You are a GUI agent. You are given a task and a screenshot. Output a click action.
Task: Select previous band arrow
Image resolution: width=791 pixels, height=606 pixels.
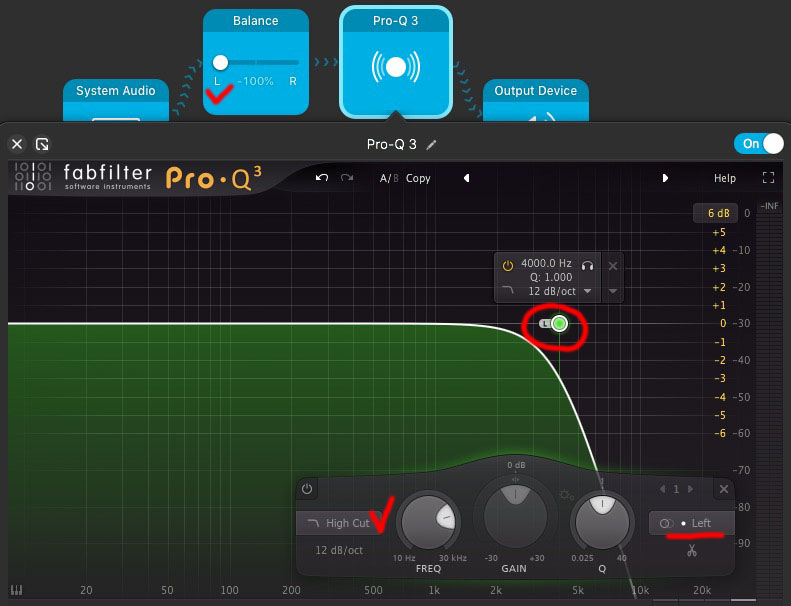pos(662,489)
